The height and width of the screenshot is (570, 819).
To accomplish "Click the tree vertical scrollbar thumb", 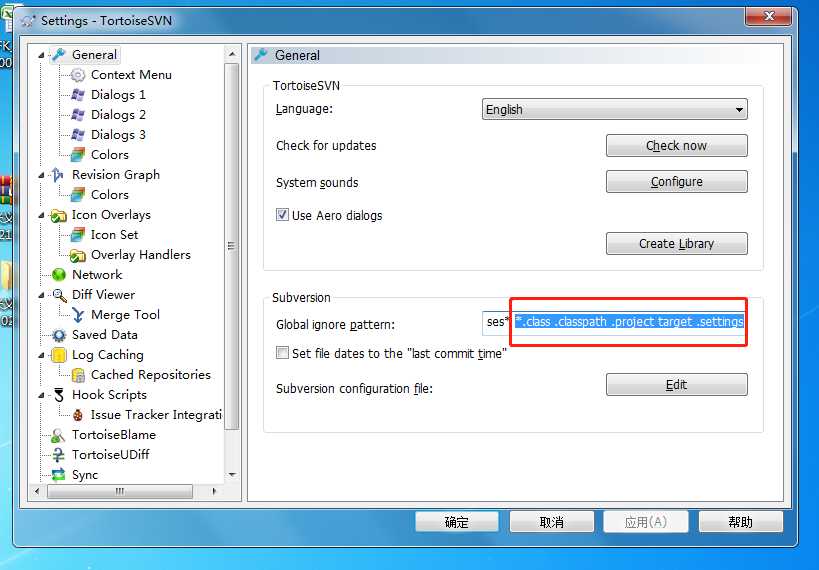I will (232, 246).
